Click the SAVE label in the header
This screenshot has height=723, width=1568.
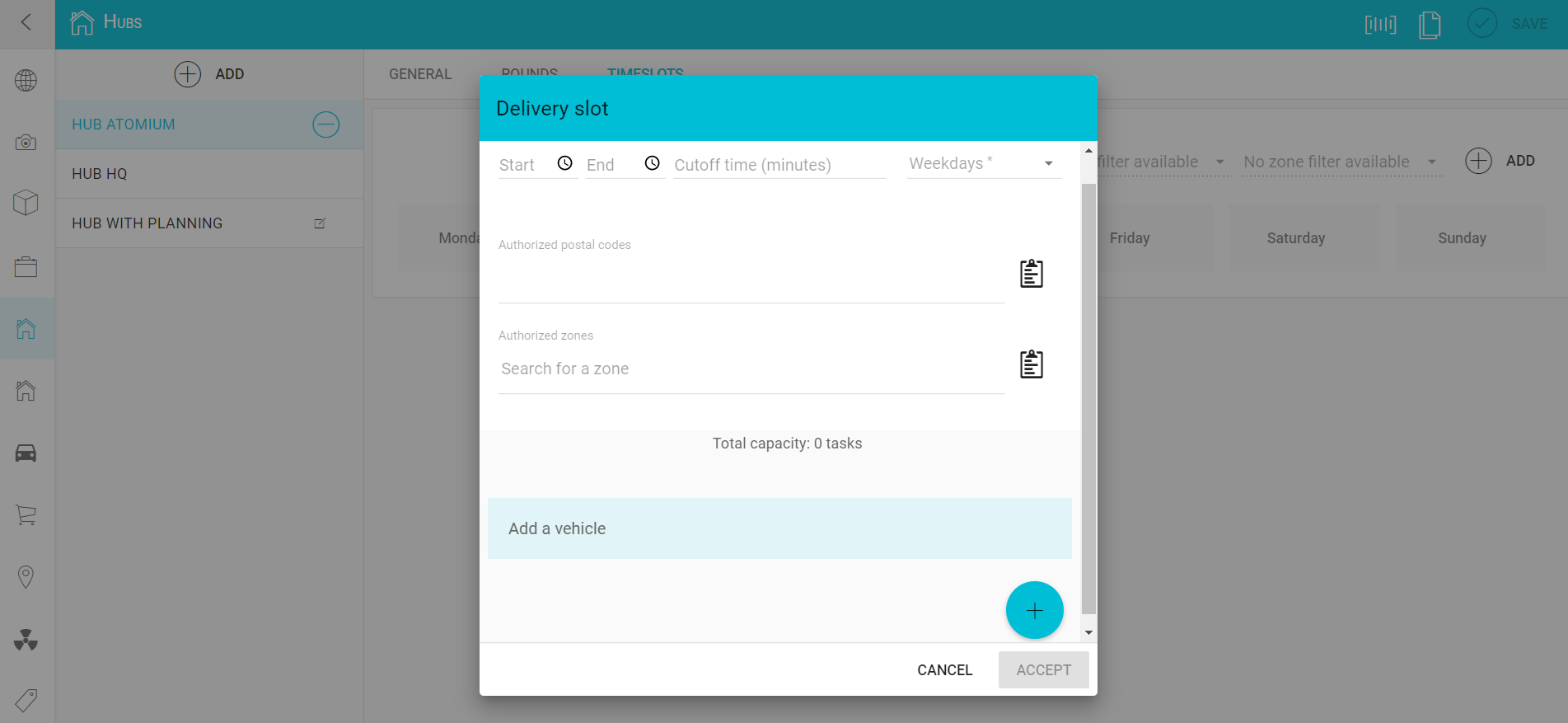point(1529,24)
